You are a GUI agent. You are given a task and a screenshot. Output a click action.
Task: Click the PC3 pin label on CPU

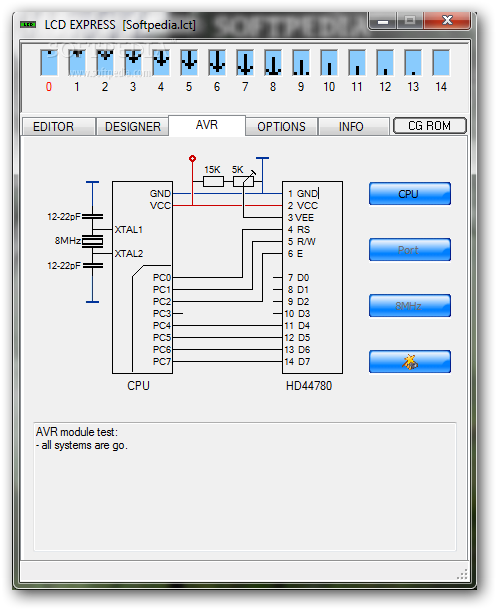162,314
